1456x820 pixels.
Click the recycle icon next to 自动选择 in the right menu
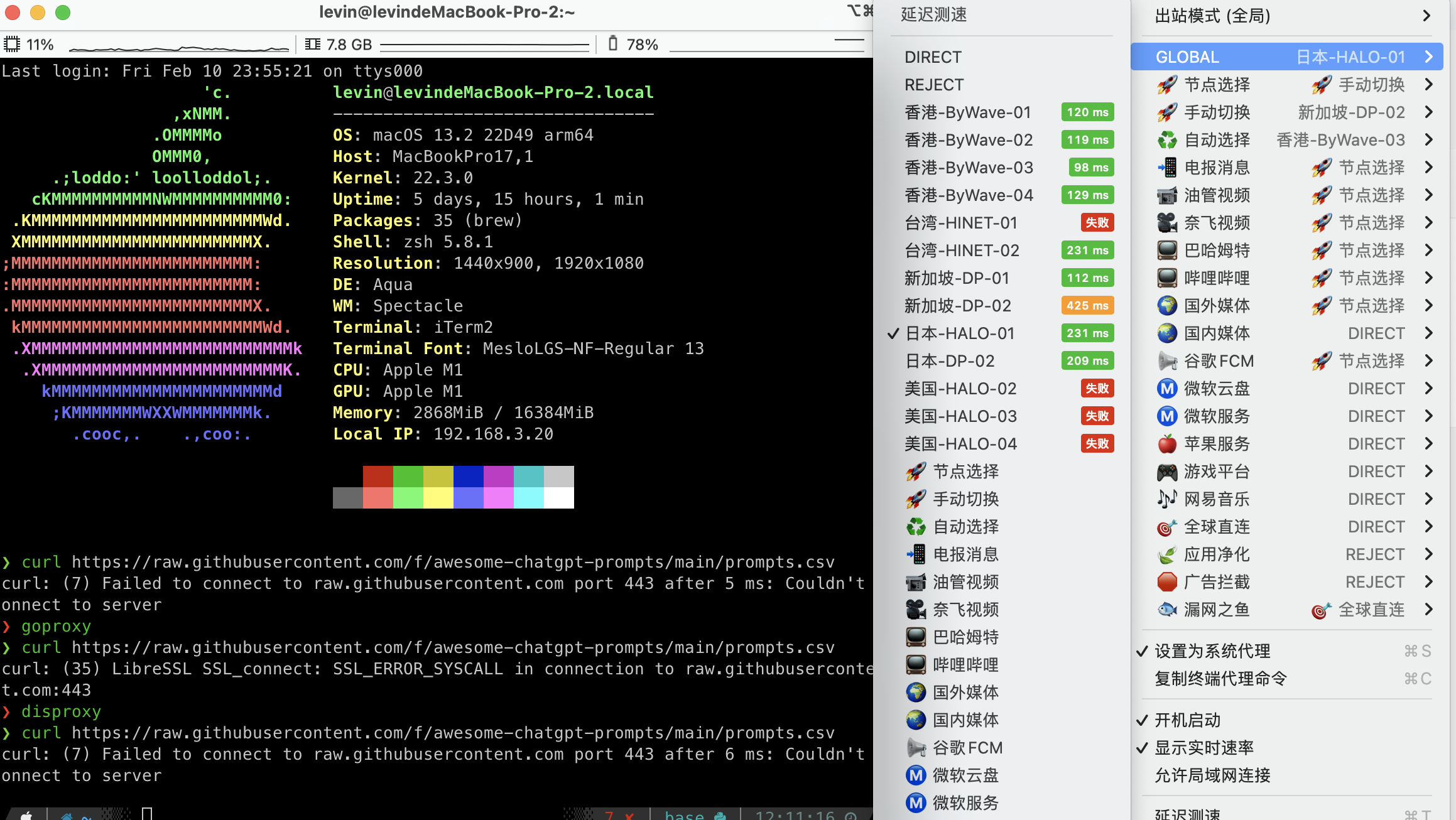coord(1166,140)
